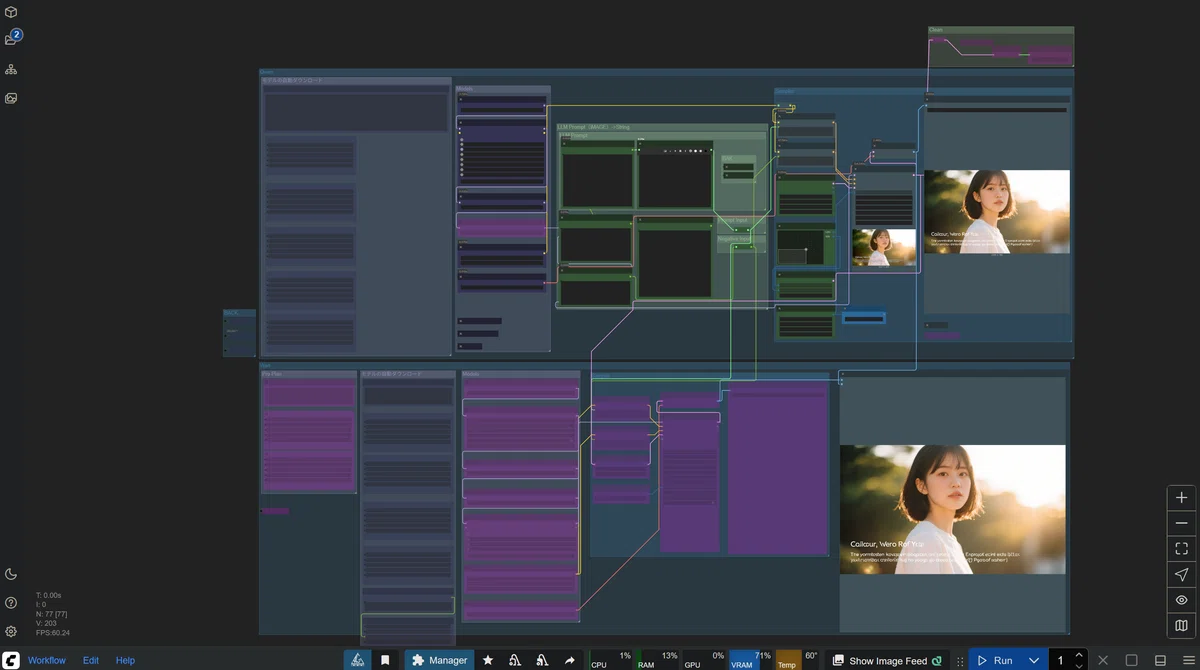Image resolution: width=1200 pixels, height=670 pixels.
Task: Click the blue icon left of bookmark
Action: pyautogui.click(x=358, y=660)
